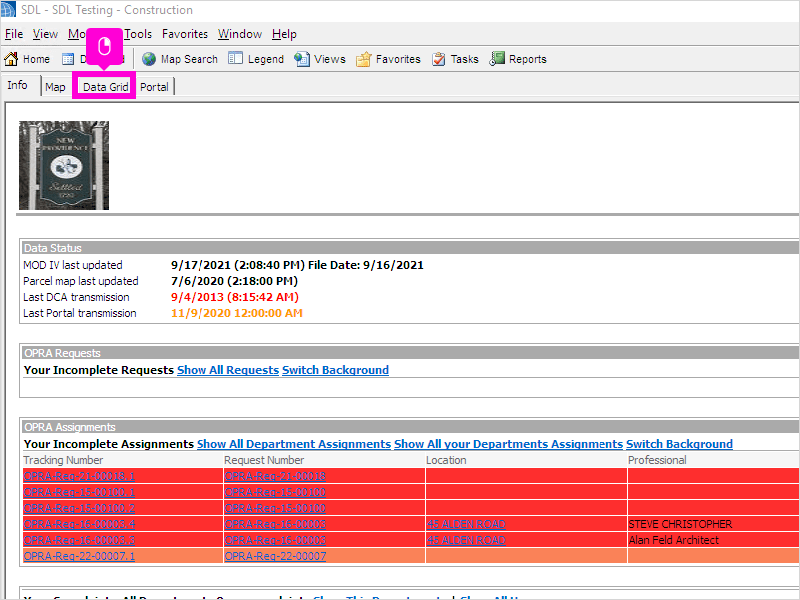
Task: Open tracking number OPRA-Req-16-00003.3
Action: [x=79, y=540]
